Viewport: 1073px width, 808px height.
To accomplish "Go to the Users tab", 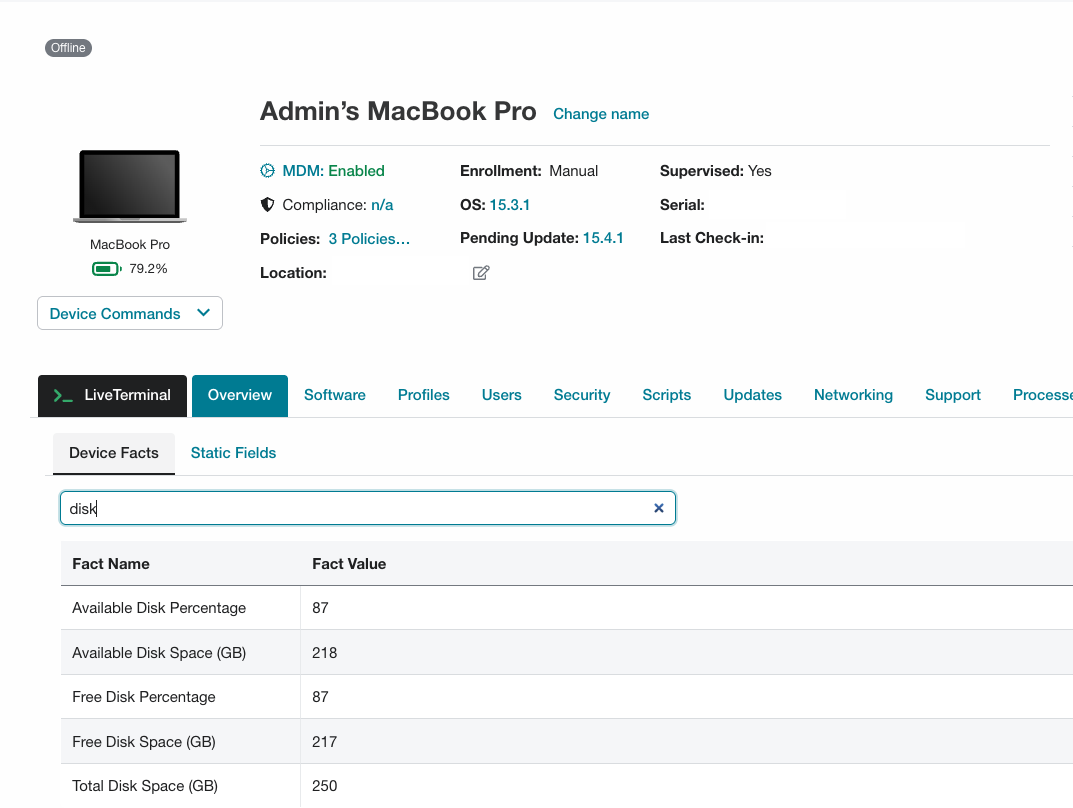I will [x=502, y=395].
